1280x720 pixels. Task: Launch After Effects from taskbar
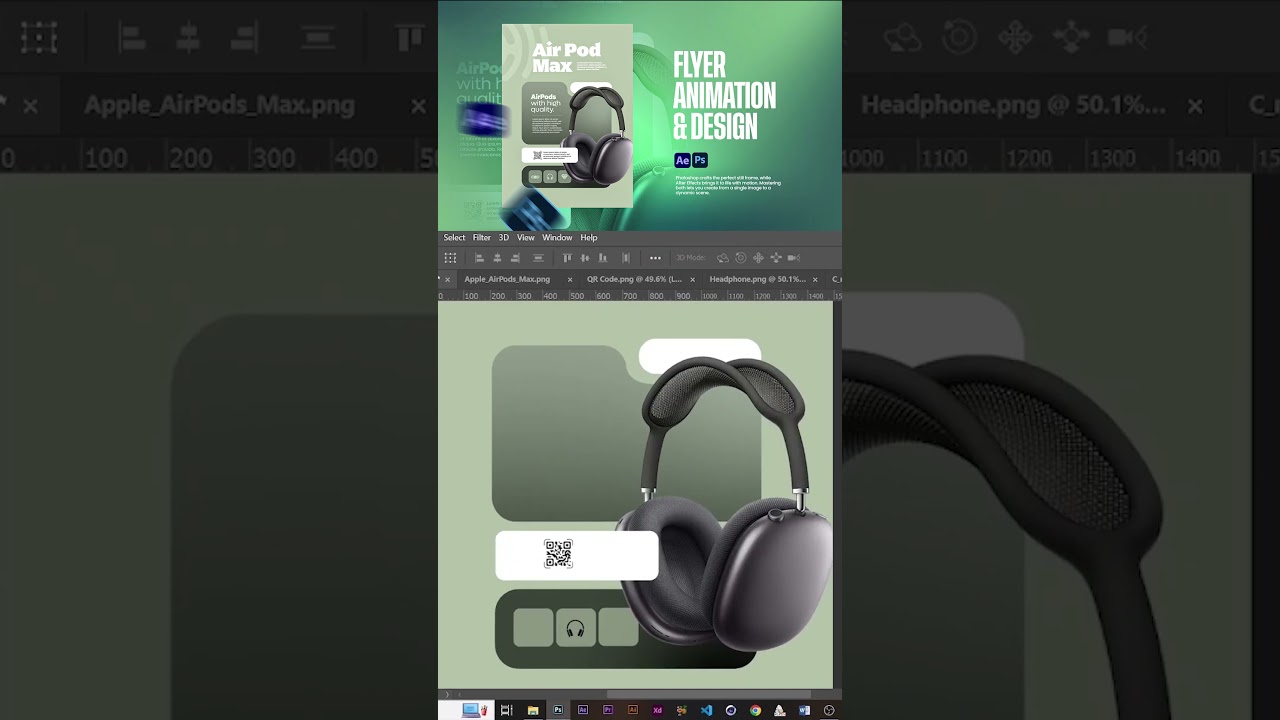(x=583, y=710)
